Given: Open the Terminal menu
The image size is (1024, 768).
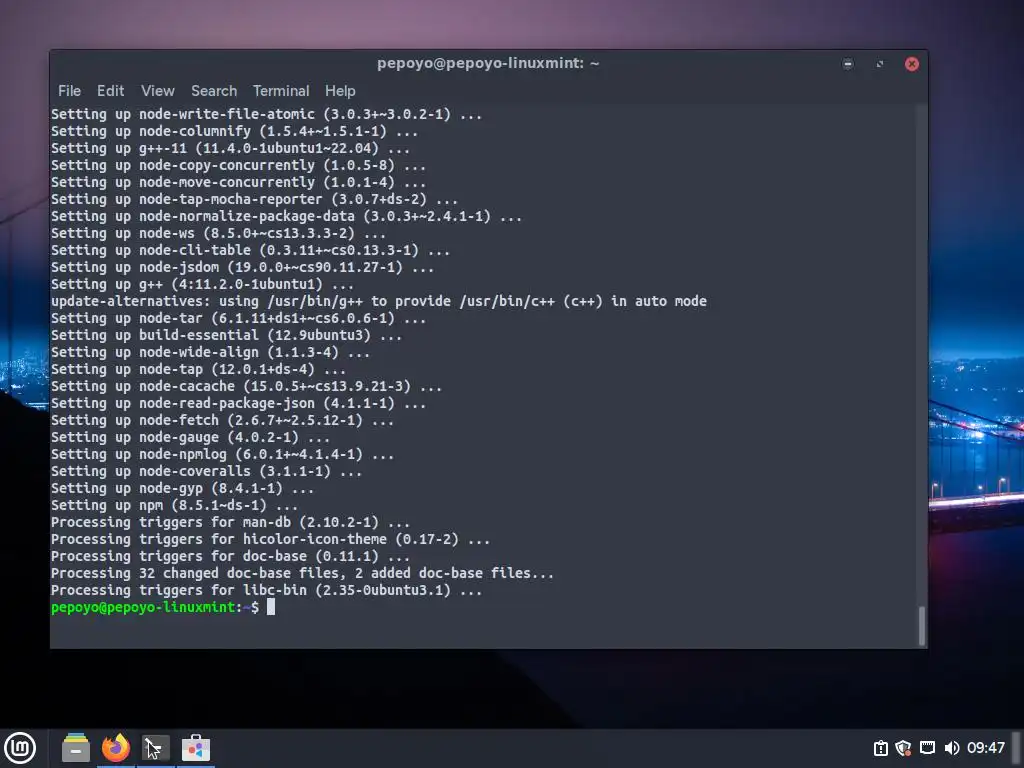Looking at the screenshot, I should point(281,91).
